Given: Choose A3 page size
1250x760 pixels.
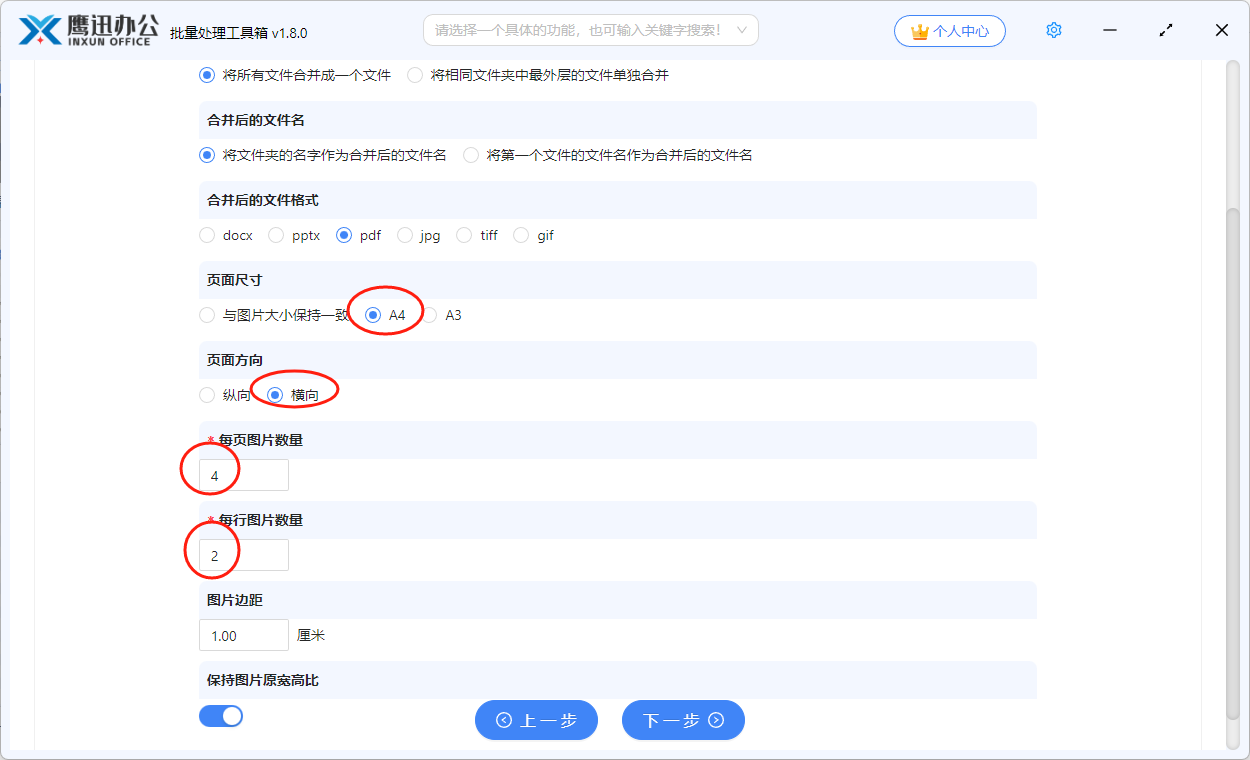Looking at the screenshot, I should 441,315.
